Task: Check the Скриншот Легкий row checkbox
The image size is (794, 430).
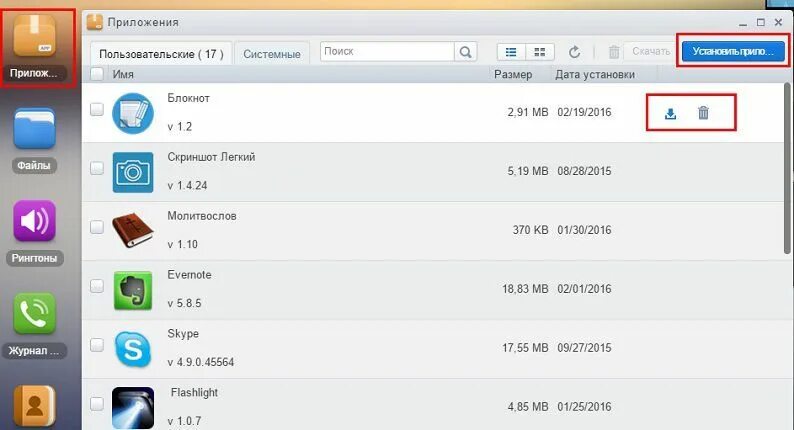Action: 97,168
